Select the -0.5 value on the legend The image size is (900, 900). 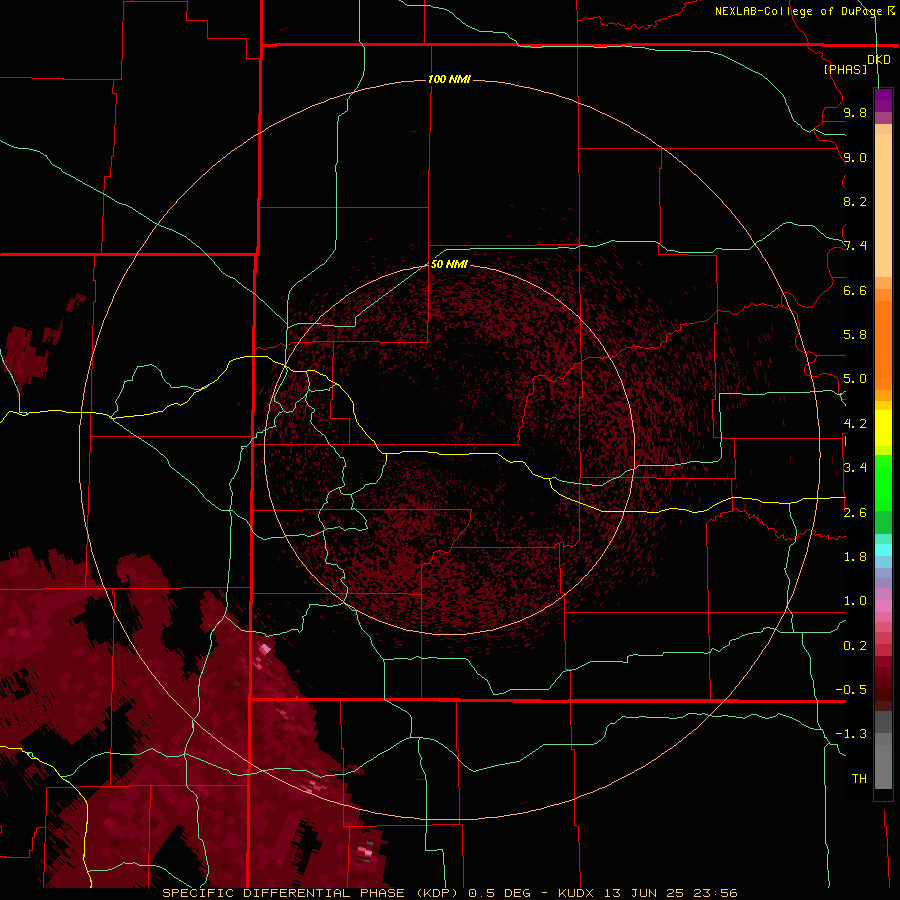pos(851,690)
